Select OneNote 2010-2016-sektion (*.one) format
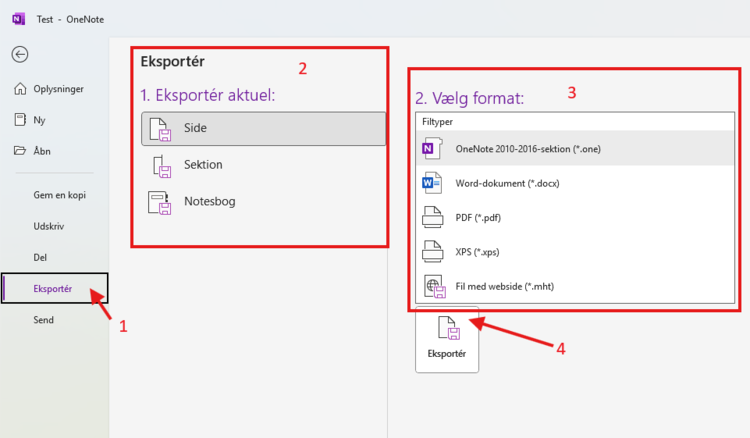 tap(527, 149)
